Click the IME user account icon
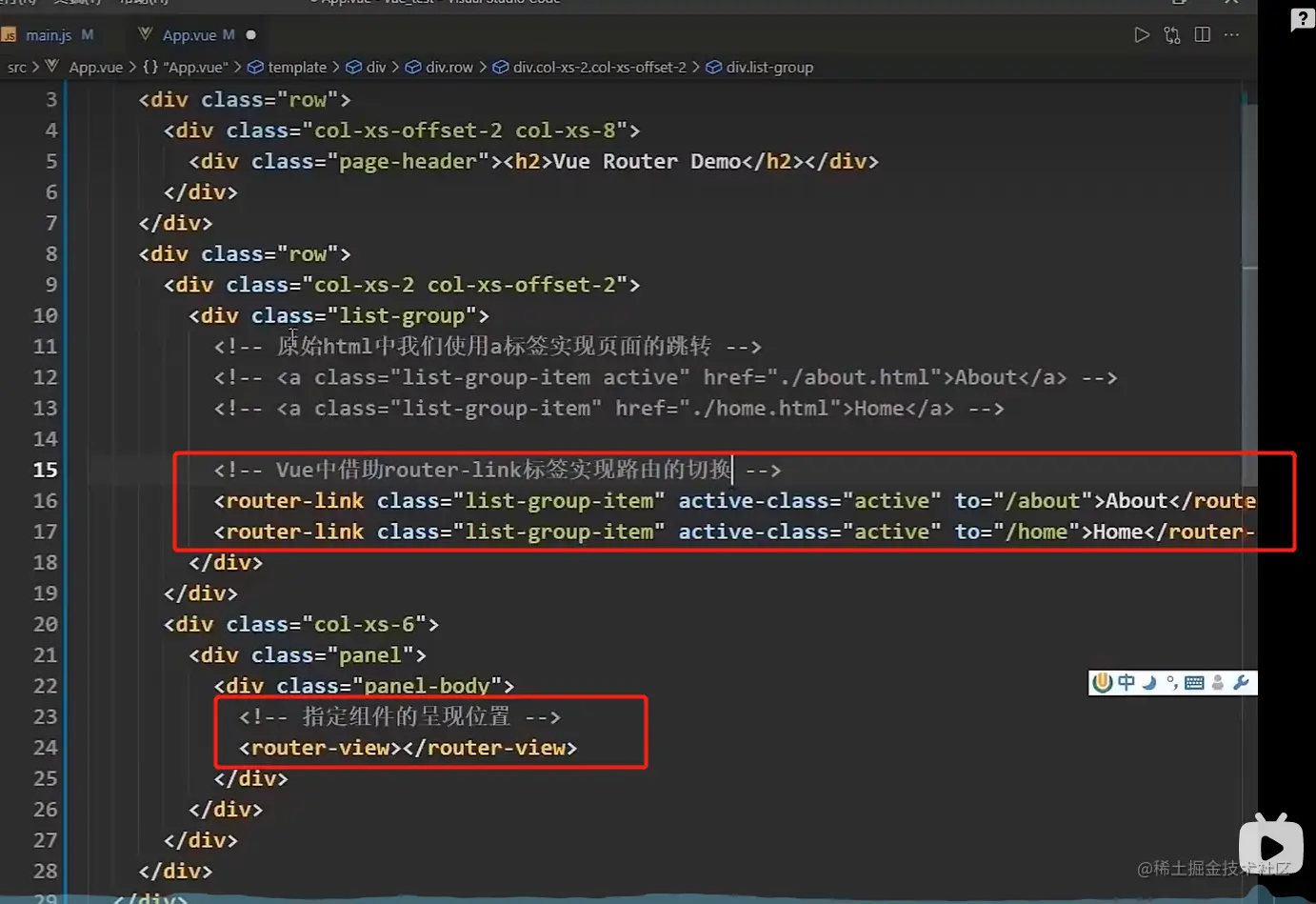The height and width of the screenshot is (904, 1316). (1218, 682)
